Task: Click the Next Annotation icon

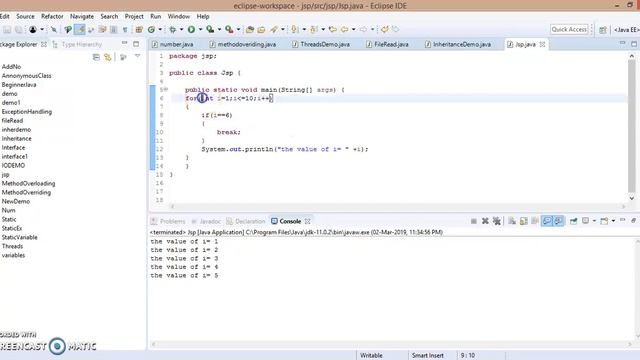Action: [x=294, y=29]
